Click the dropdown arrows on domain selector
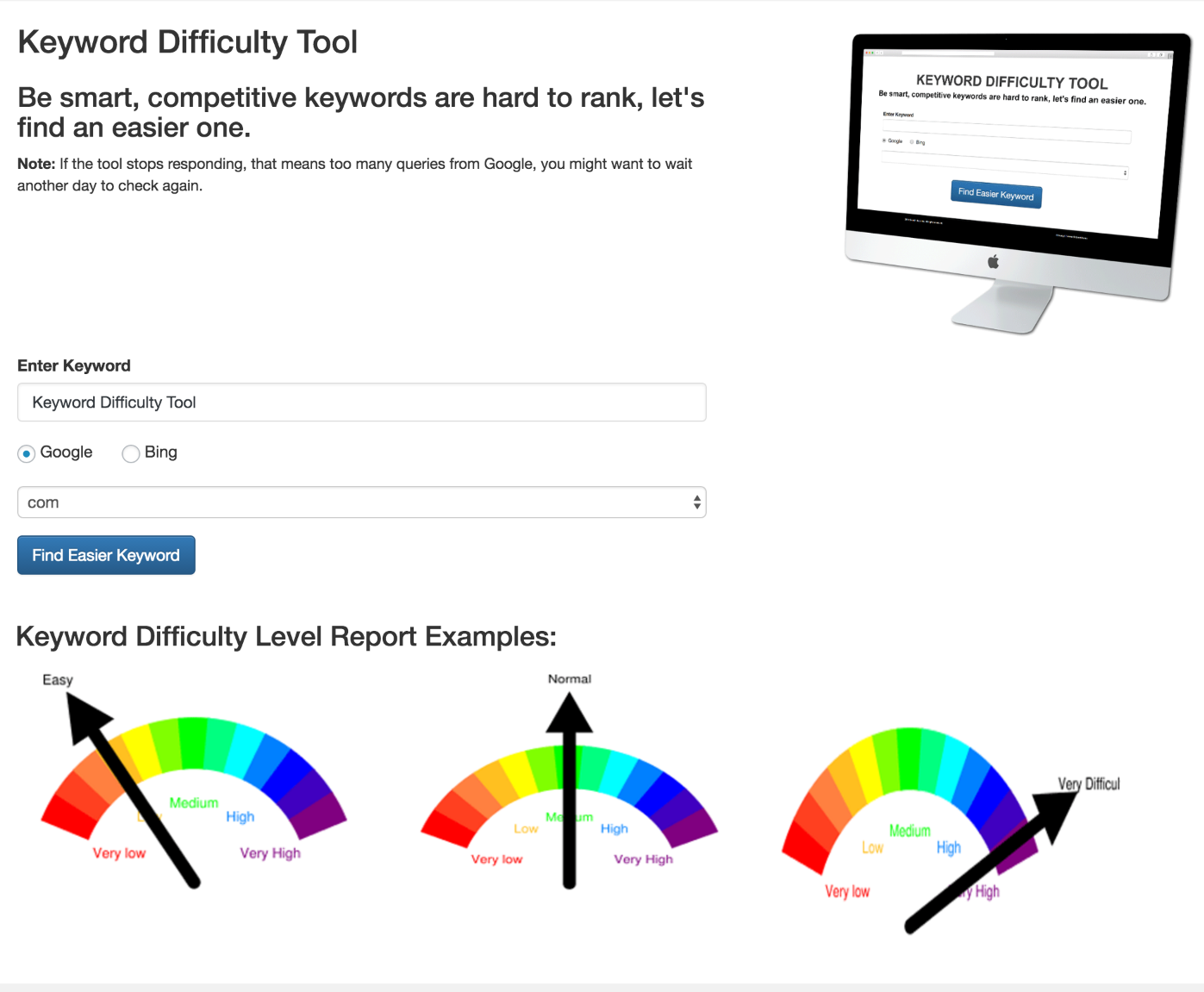This screenshot has height=992, width=1204. coord(697,502)
